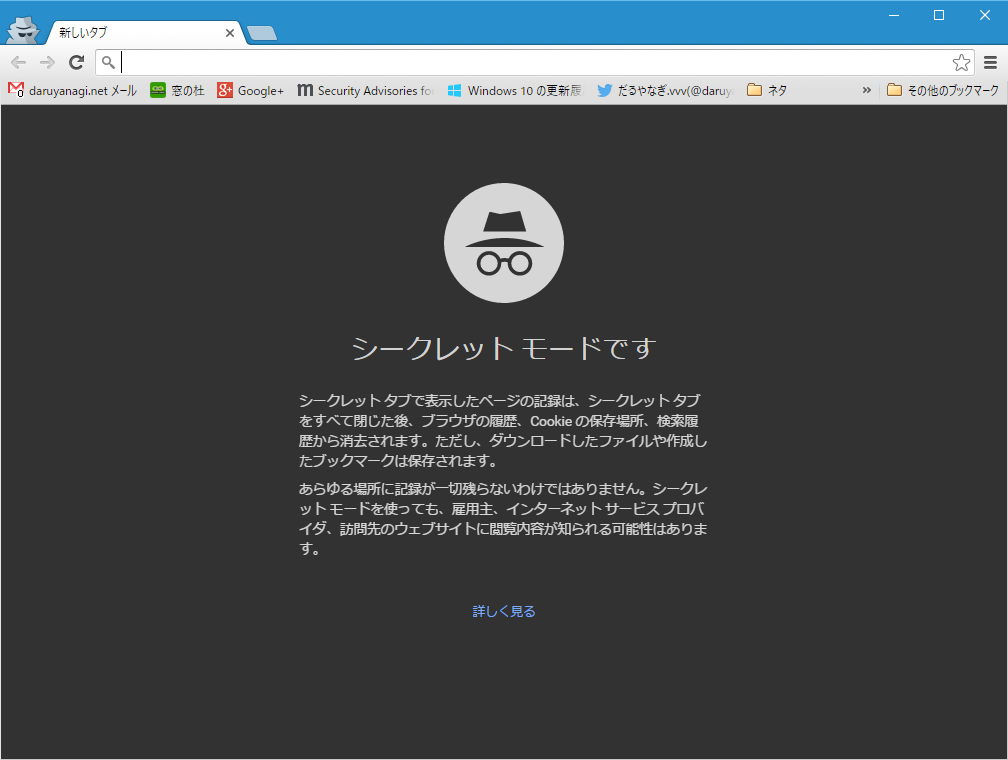Close the 新しいタブ tab
This screenshot has width=1008, height=760.
pos(230,33)
